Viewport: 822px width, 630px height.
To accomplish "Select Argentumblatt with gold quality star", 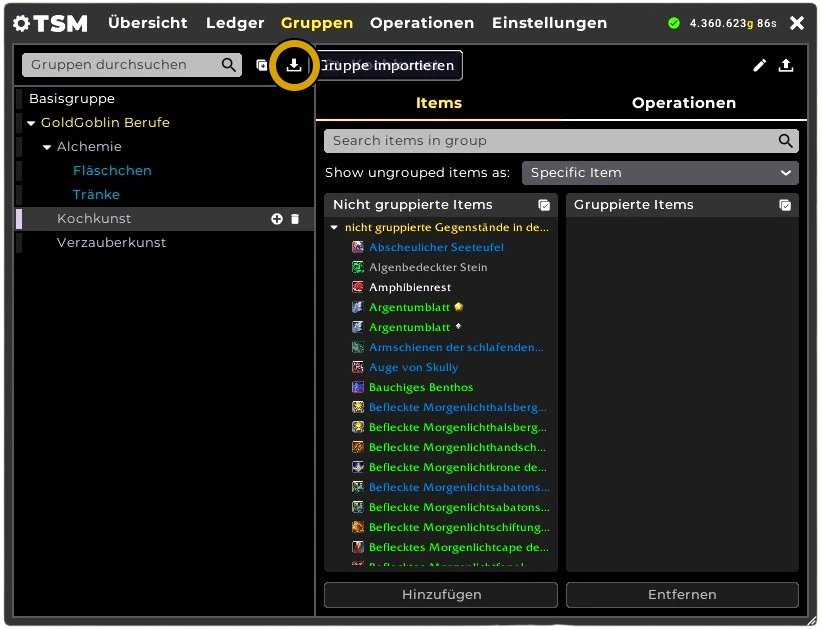I will (416, 307).
